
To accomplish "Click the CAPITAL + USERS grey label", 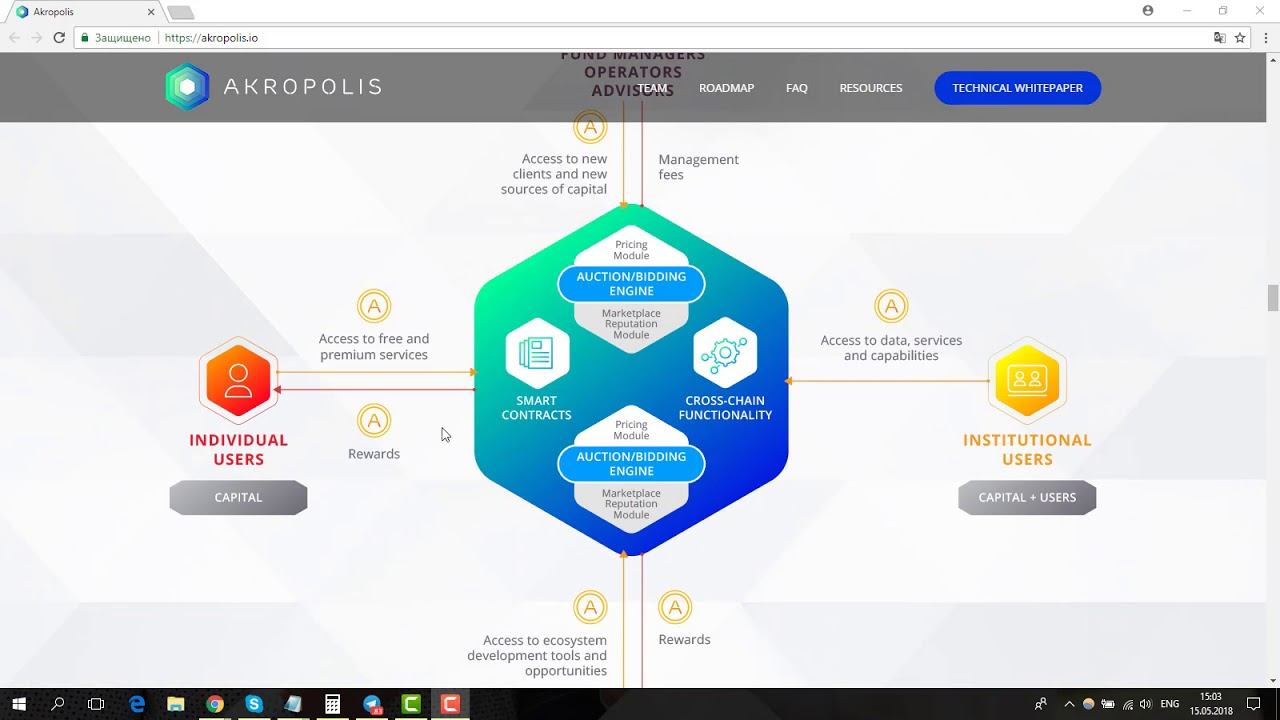I will [1027, 497].
